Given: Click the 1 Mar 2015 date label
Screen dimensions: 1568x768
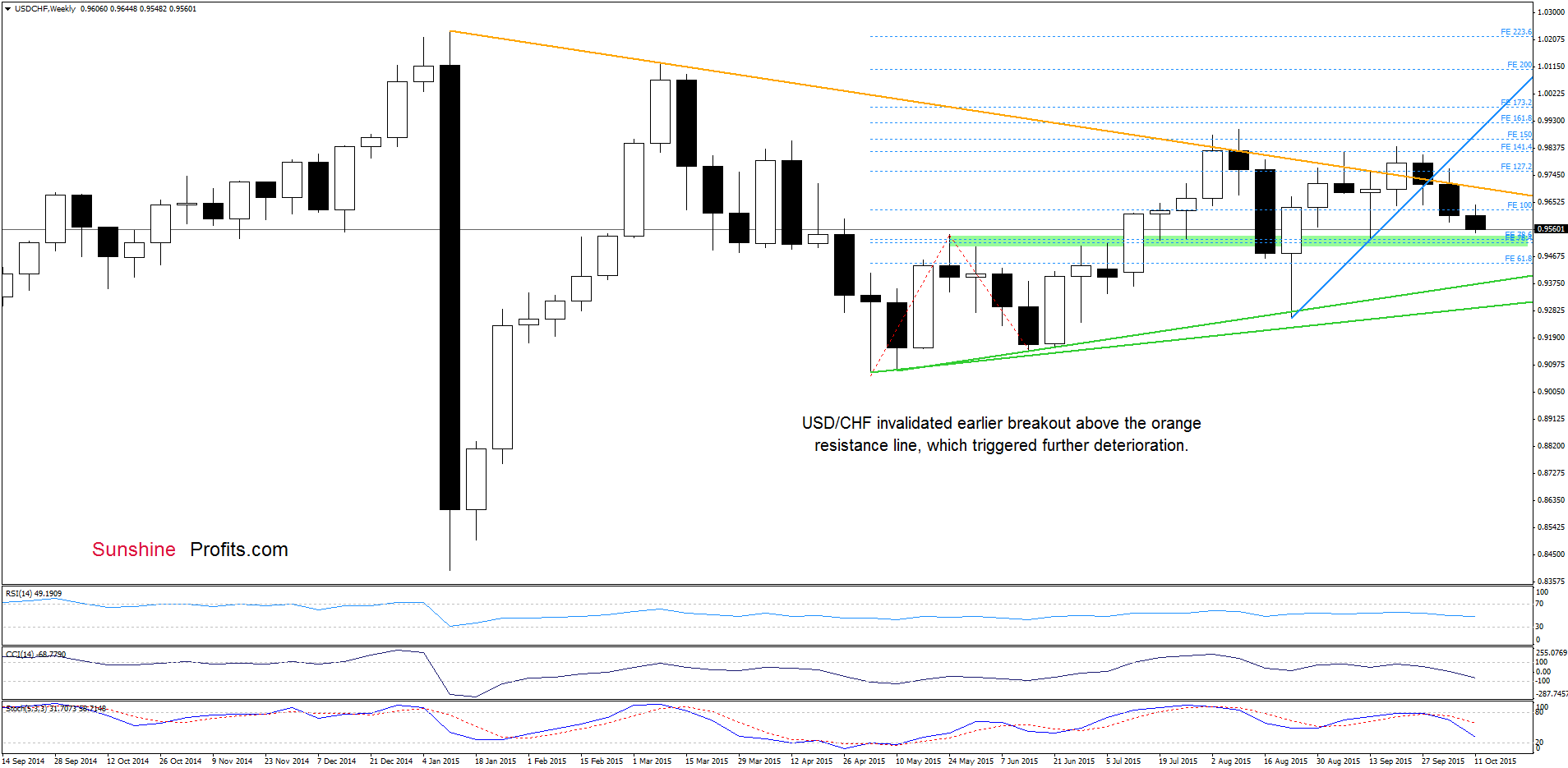Looking at the screenshot, I should tap(652, 761).
